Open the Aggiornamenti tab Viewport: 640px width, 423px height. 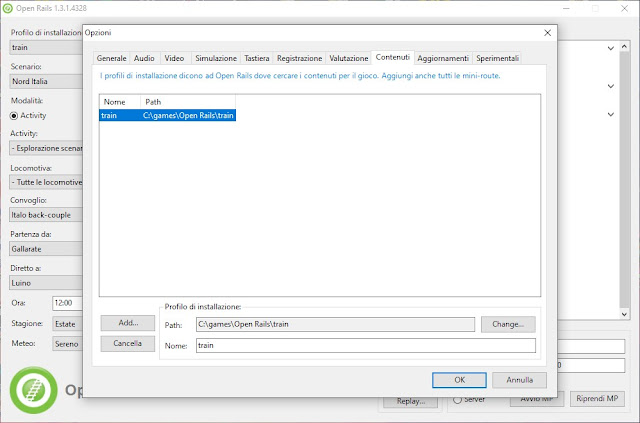click(443, 58)
